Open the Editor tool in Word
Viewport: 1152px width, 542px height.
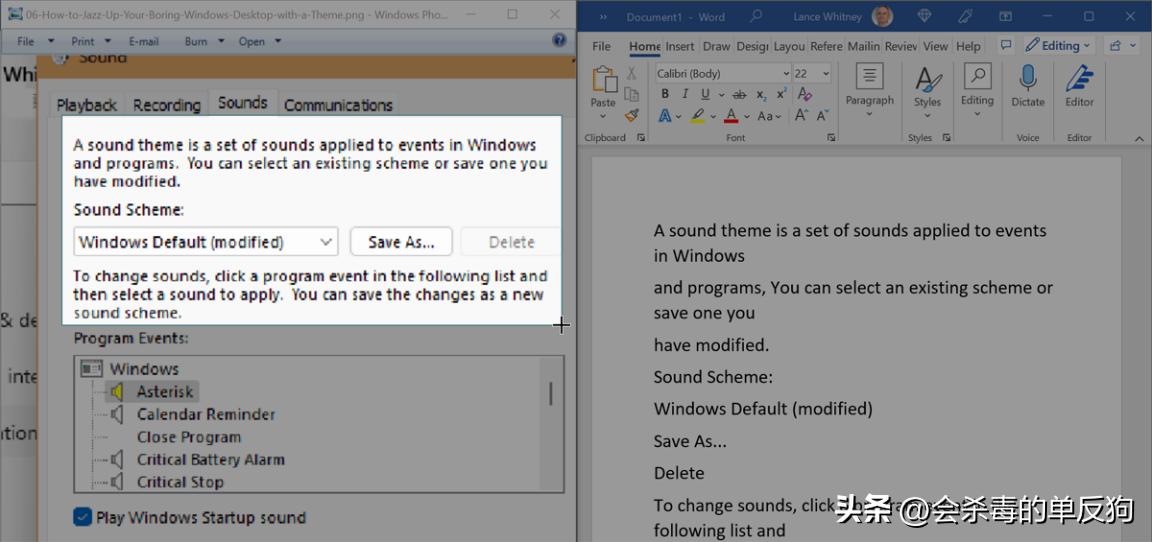pyautogui.click(x=1079, y=80)
